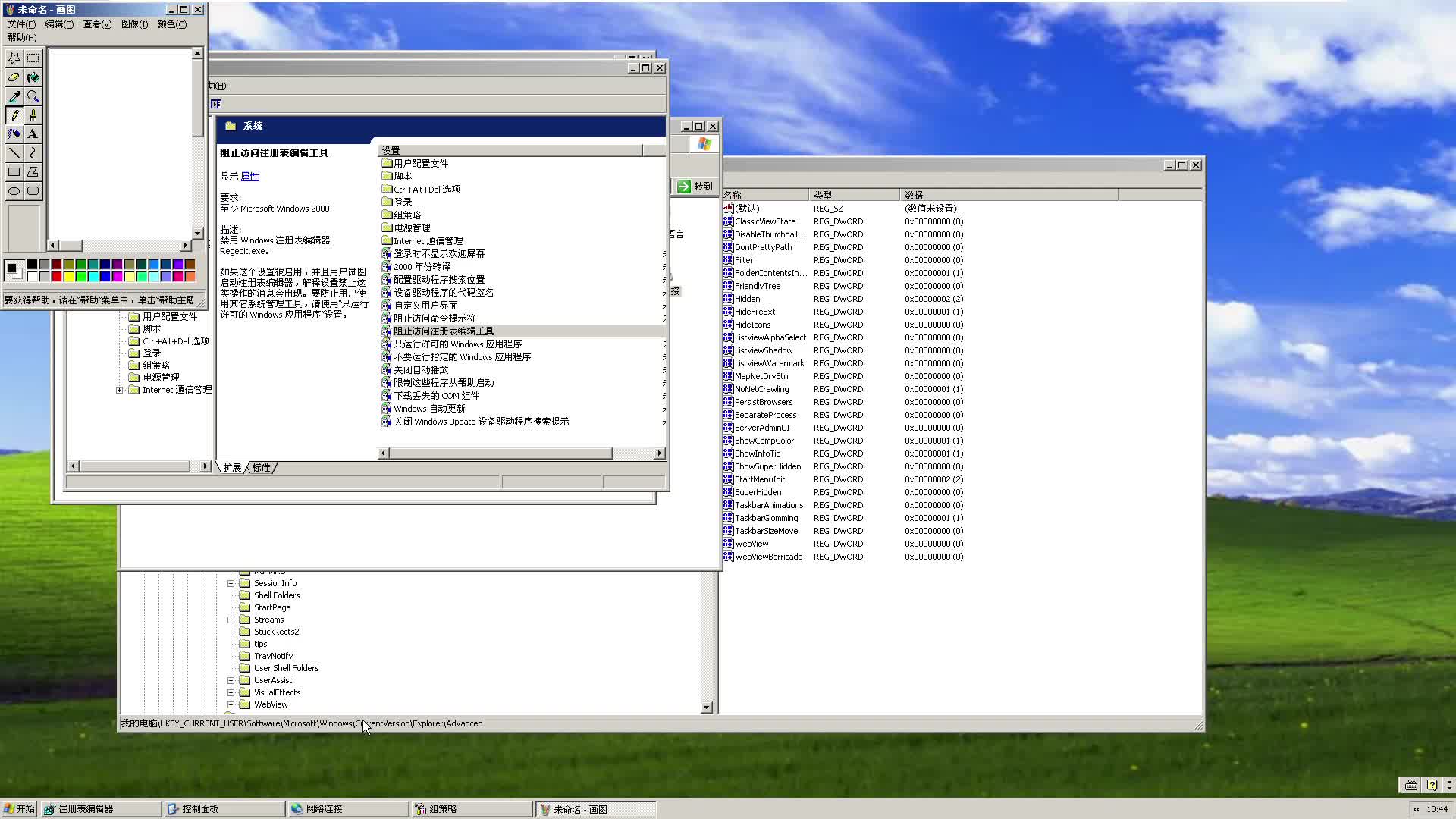The height and width of the screenshot is (819, 1456).
Task: Open the 属性 link in policy description
Action: 249,177
